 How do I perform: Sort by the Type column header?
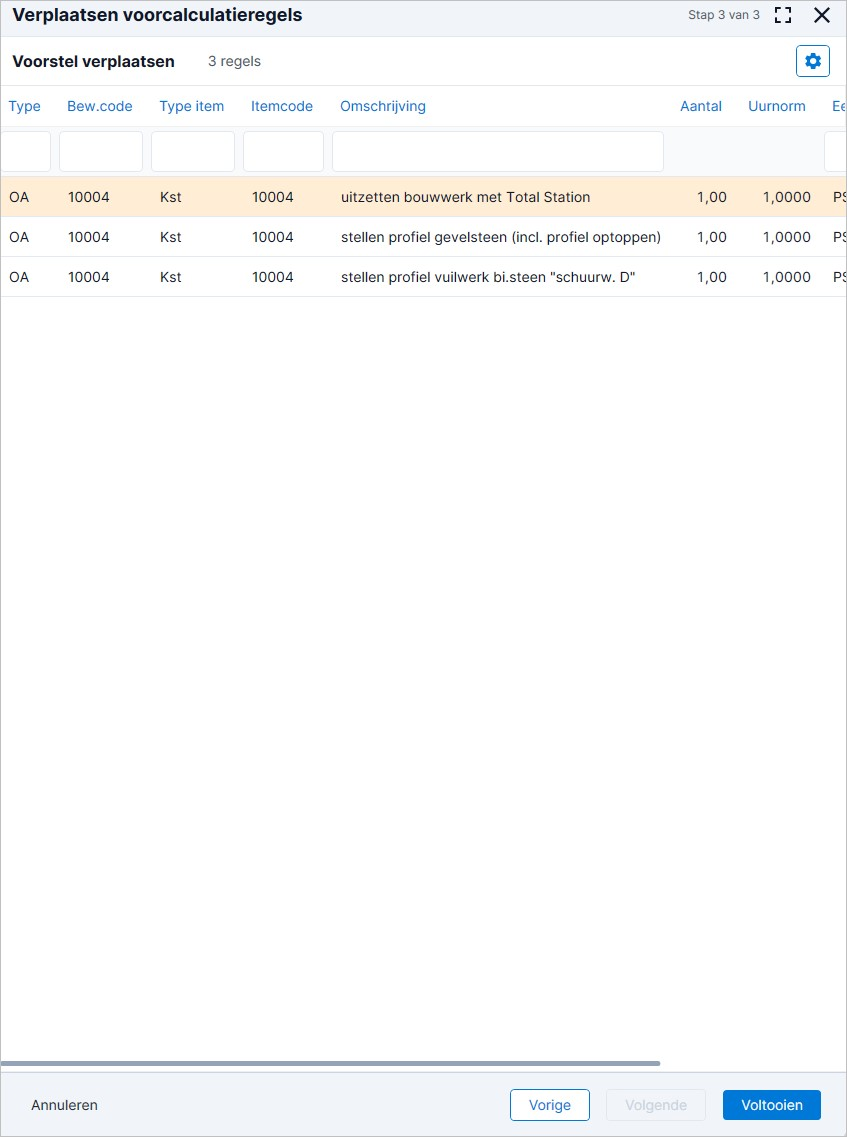25,107
